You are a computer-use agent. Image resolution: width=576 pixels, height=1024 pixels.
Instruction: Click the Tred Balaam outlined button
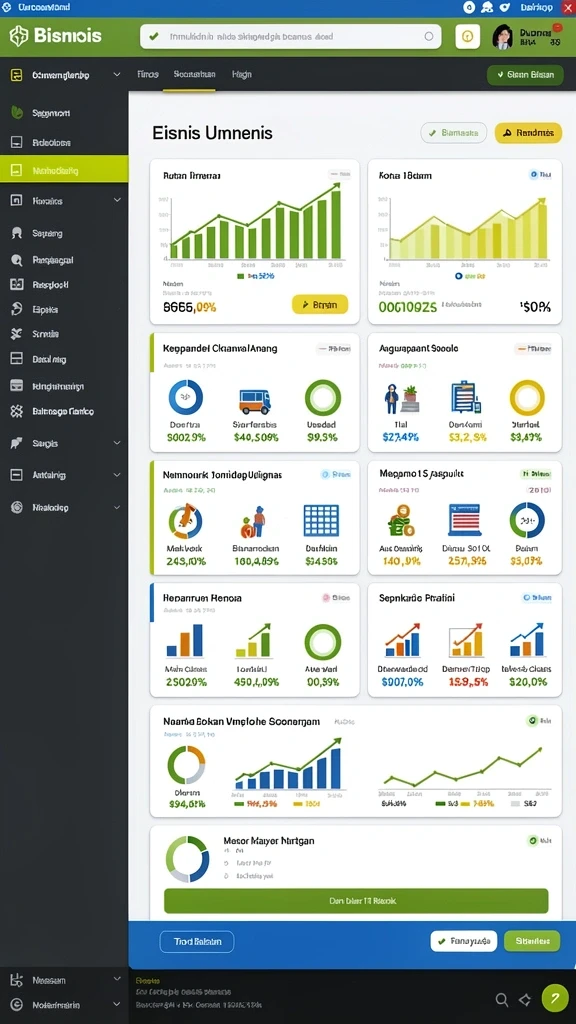tap(197, 941)
